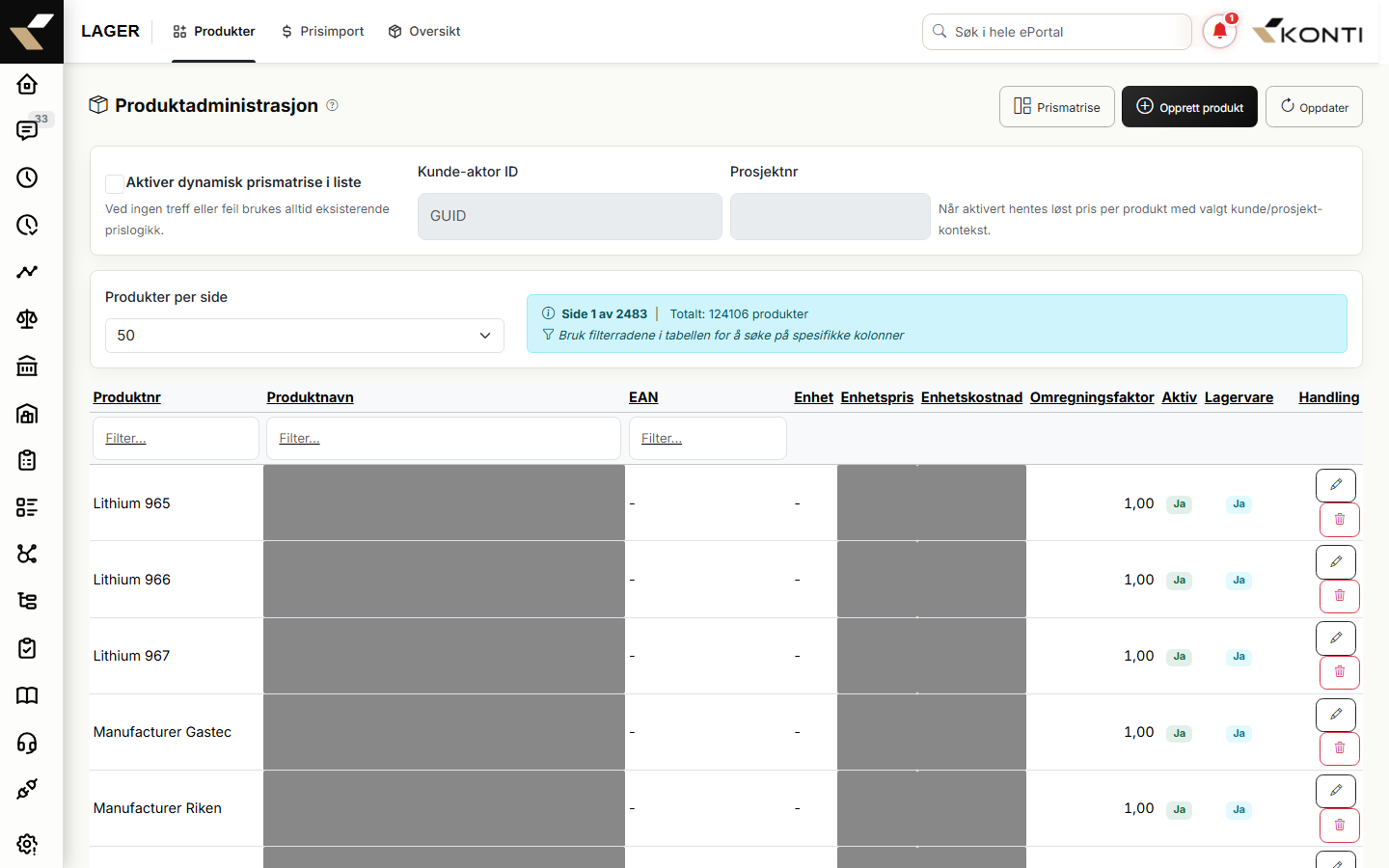Image resolution: width=1389 pixels, height=868 pixels.
Task: Enable the dynamisk prismatrise checkbox
Action: 115,183
